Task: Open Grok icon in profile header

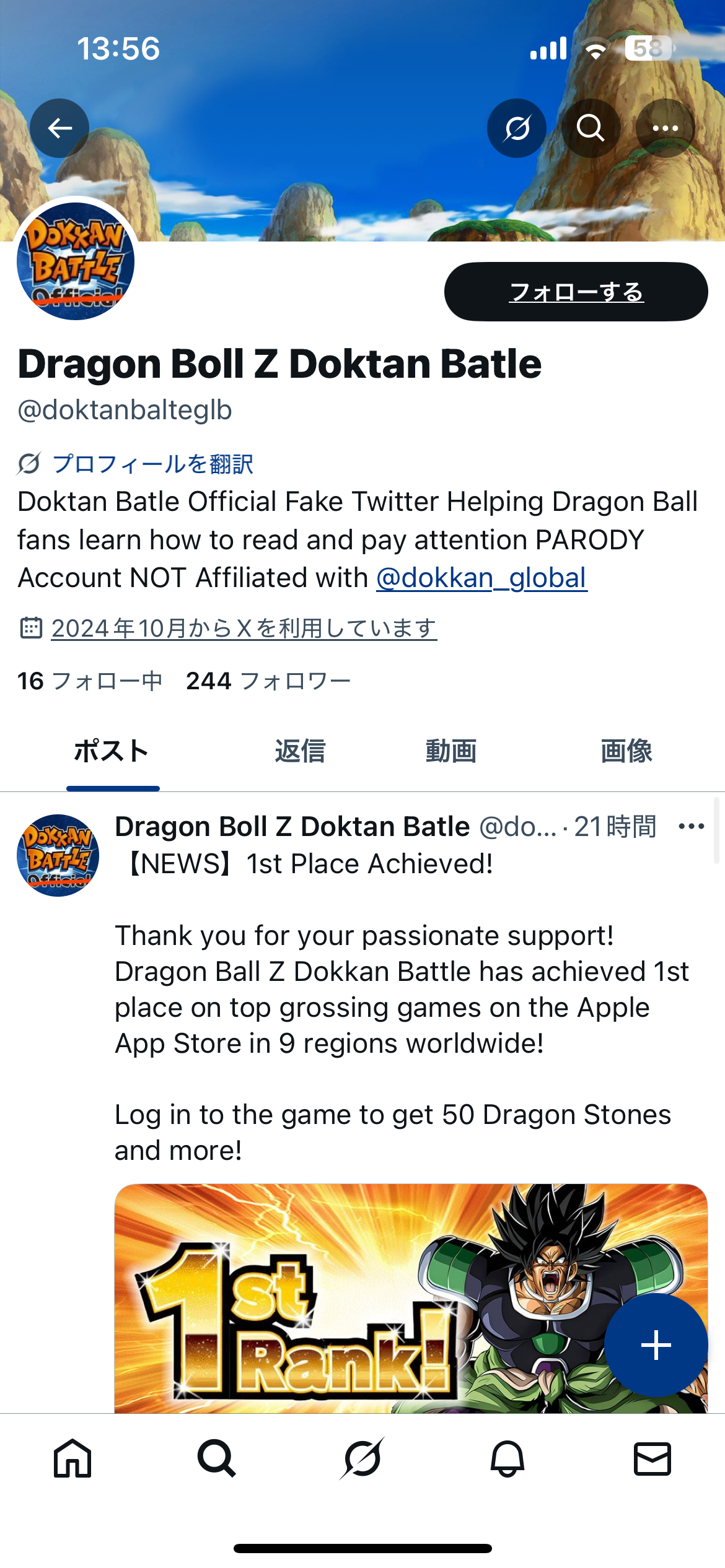Action: [517, 128]
